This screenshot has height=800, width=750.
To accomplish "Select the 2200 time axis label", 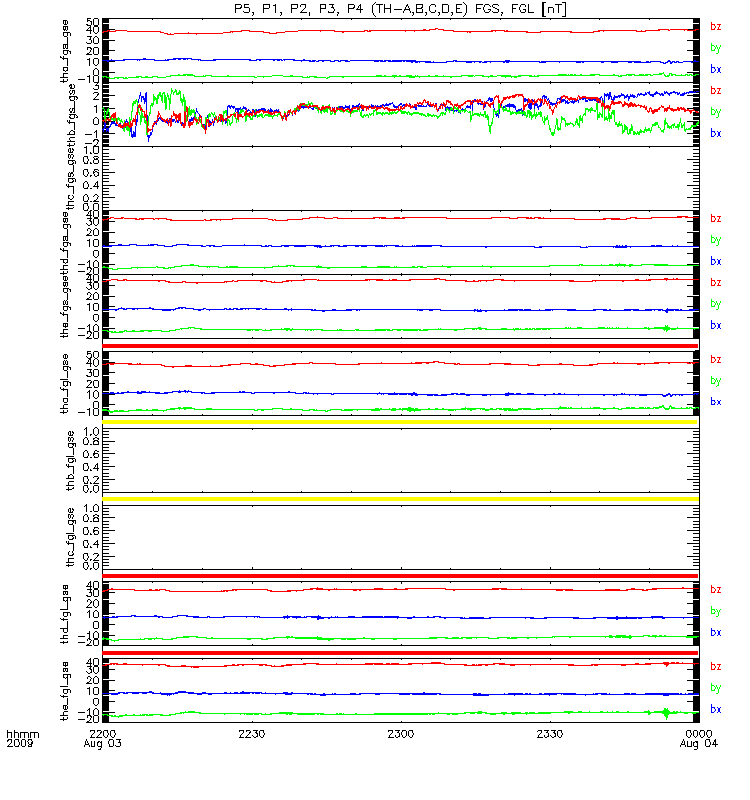I will [103, 734].
